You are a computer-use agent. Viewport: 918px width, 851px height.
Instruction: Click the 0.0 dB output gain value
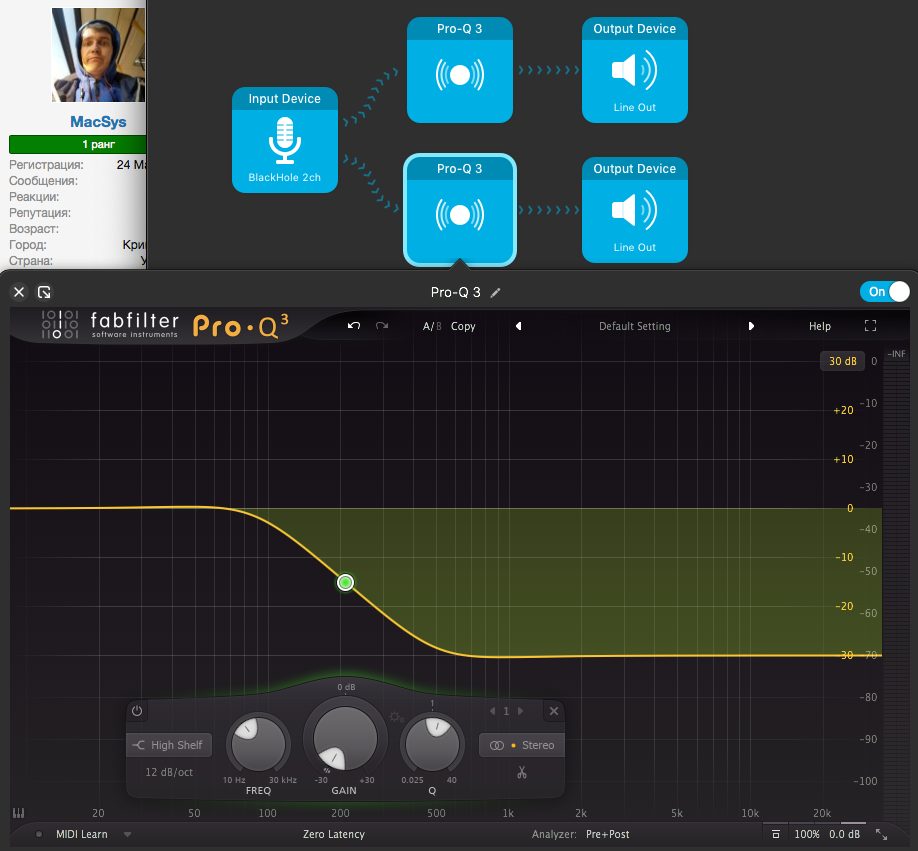(845, 834)
